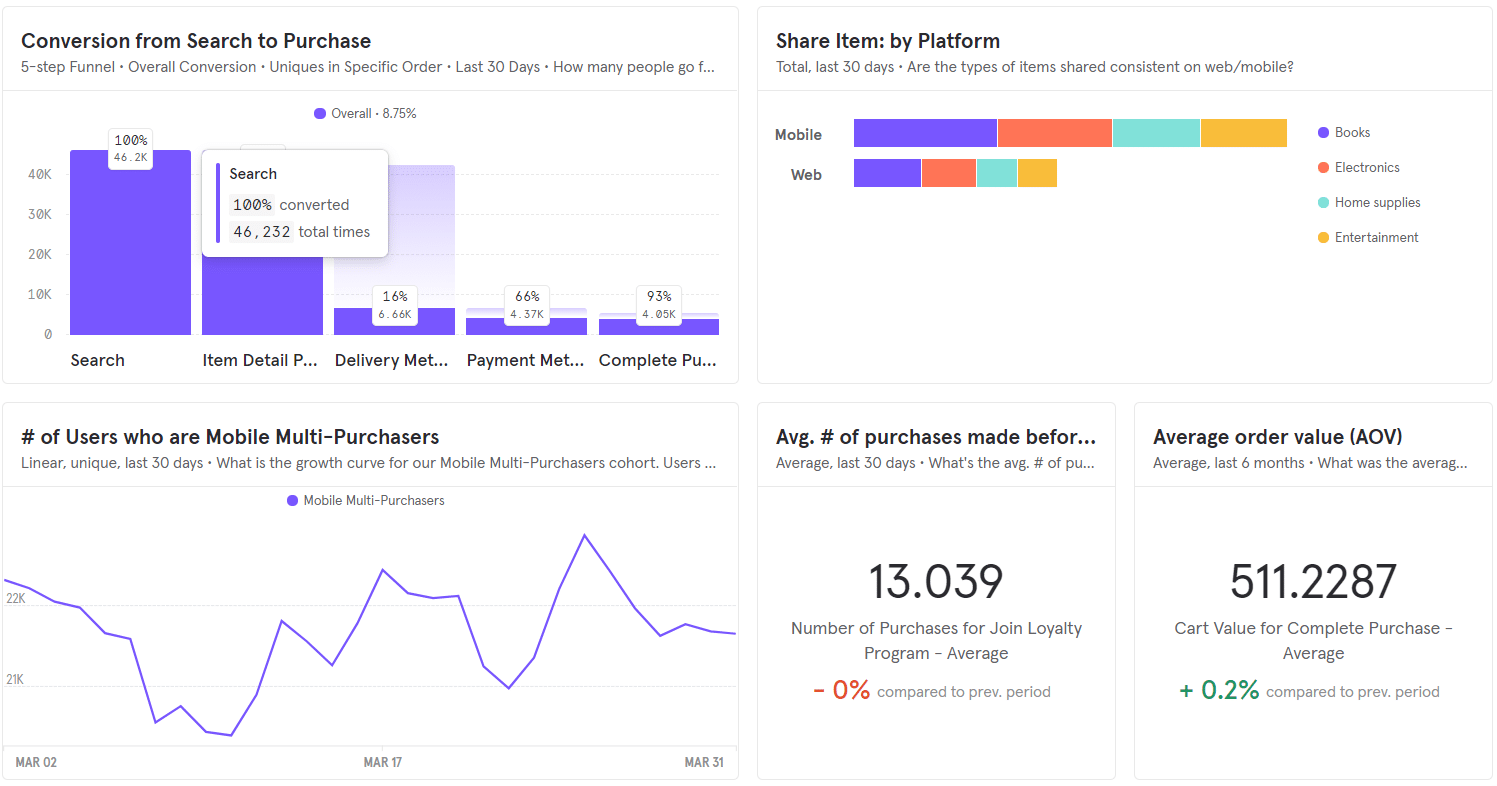The width and height of the screenshot is (1497, 786).
Task: Click the 13.039 loyalty program metric value
Action: [x=936, y=583]
